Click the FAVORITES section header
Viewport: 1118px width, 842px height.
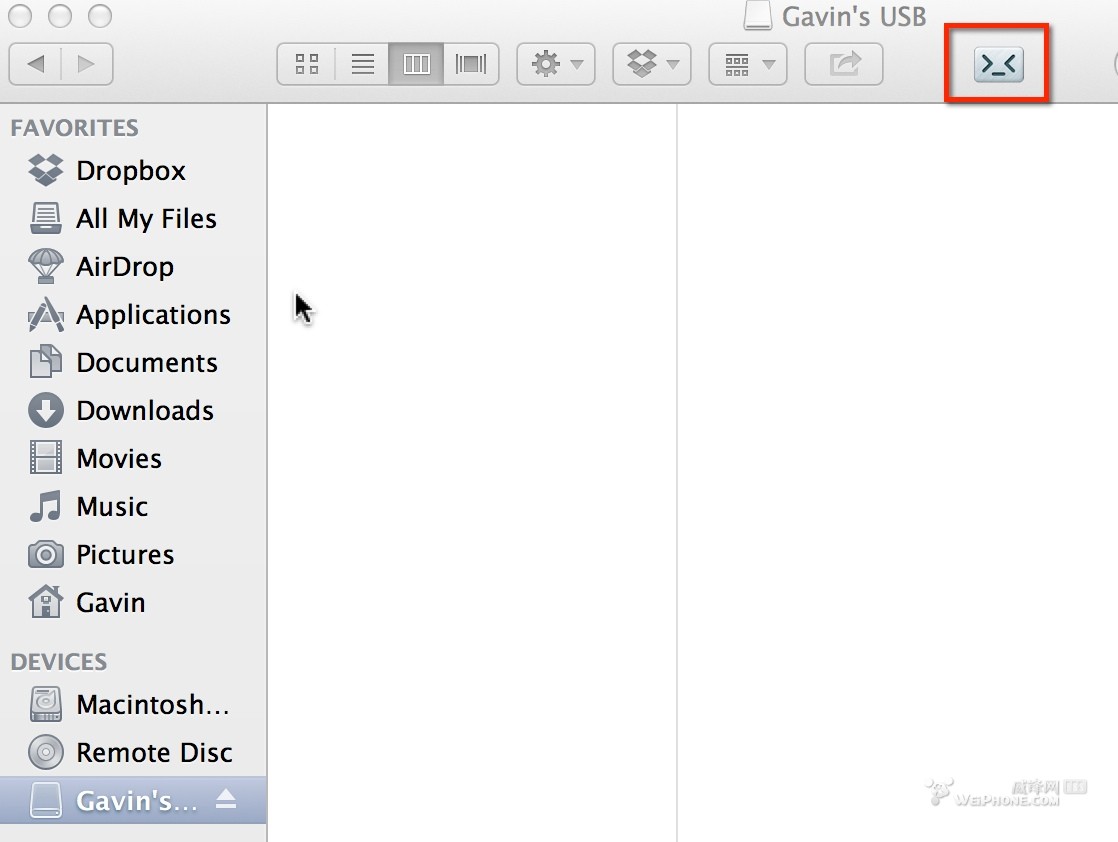[75, 128]
